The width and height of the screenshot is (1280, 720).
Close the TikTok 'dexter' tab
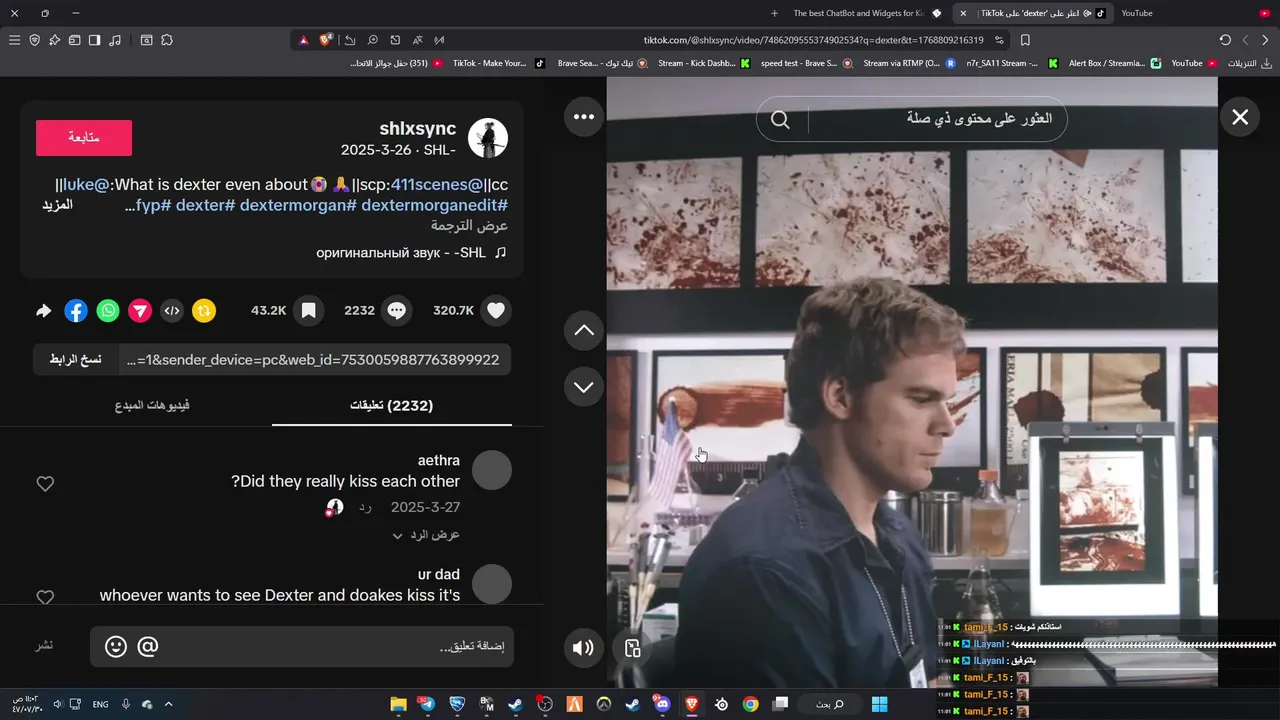(x=963, y=13)
